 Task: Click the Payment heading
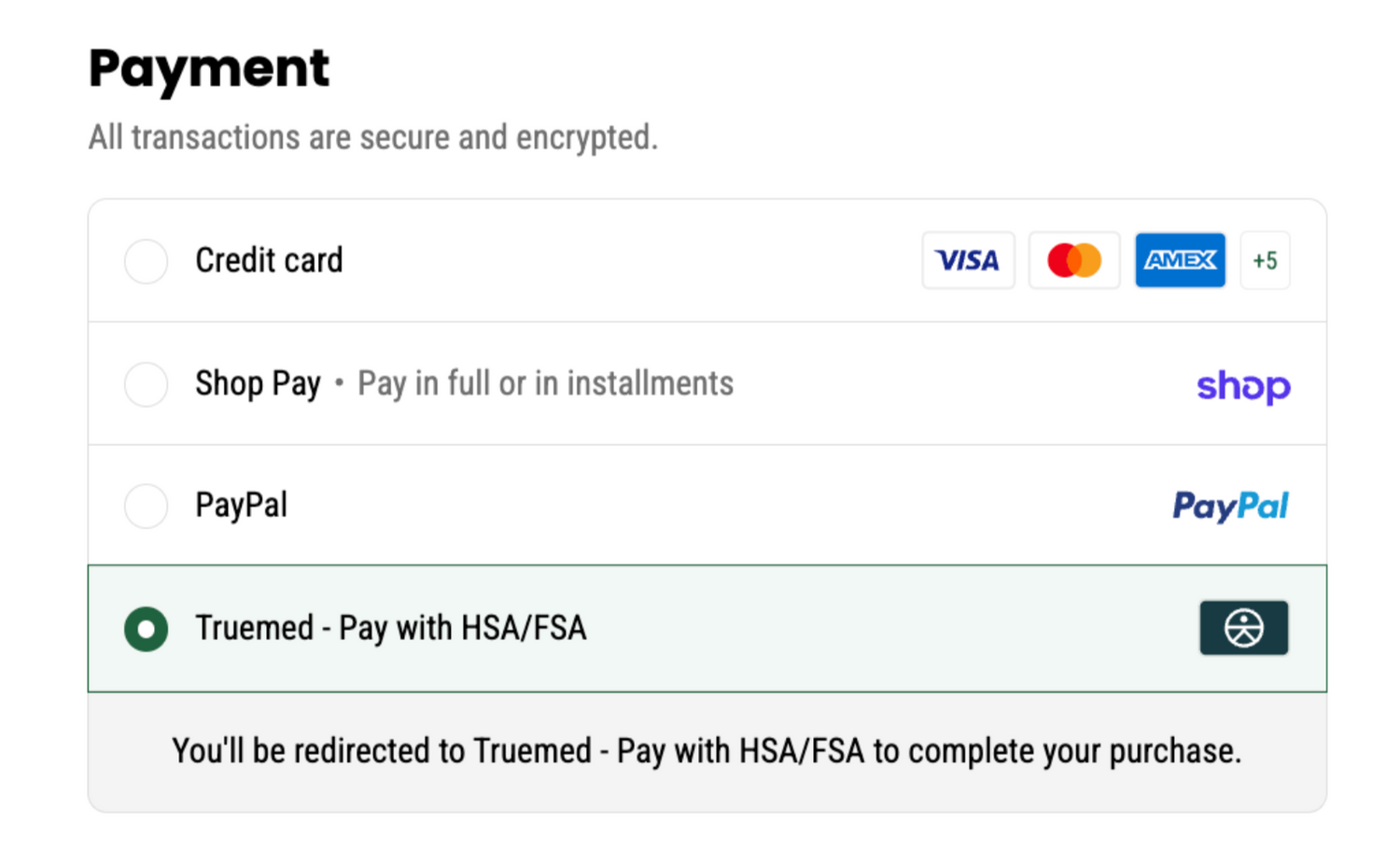click(x=209, y=69)
